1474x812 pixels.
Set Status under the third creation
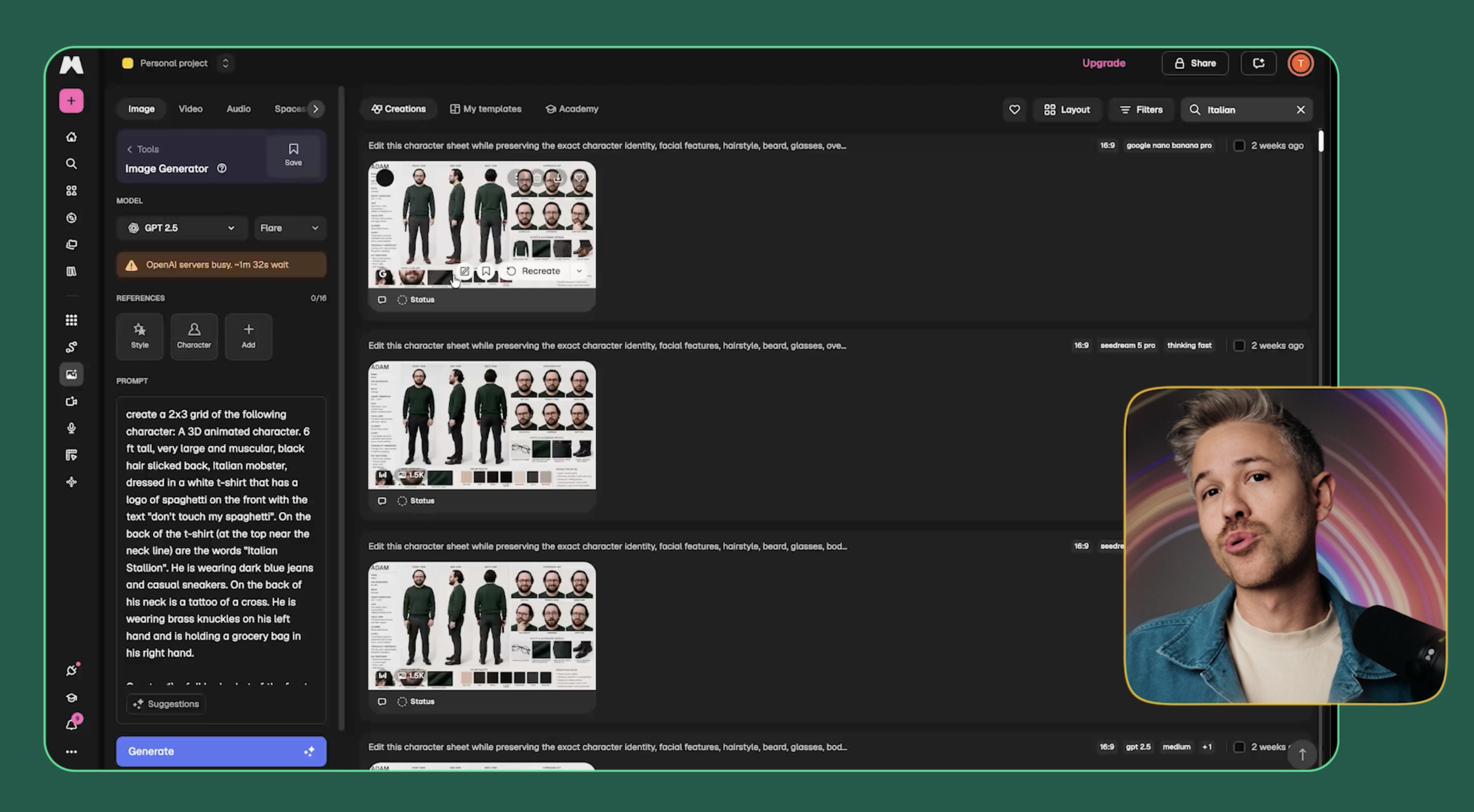416,702
